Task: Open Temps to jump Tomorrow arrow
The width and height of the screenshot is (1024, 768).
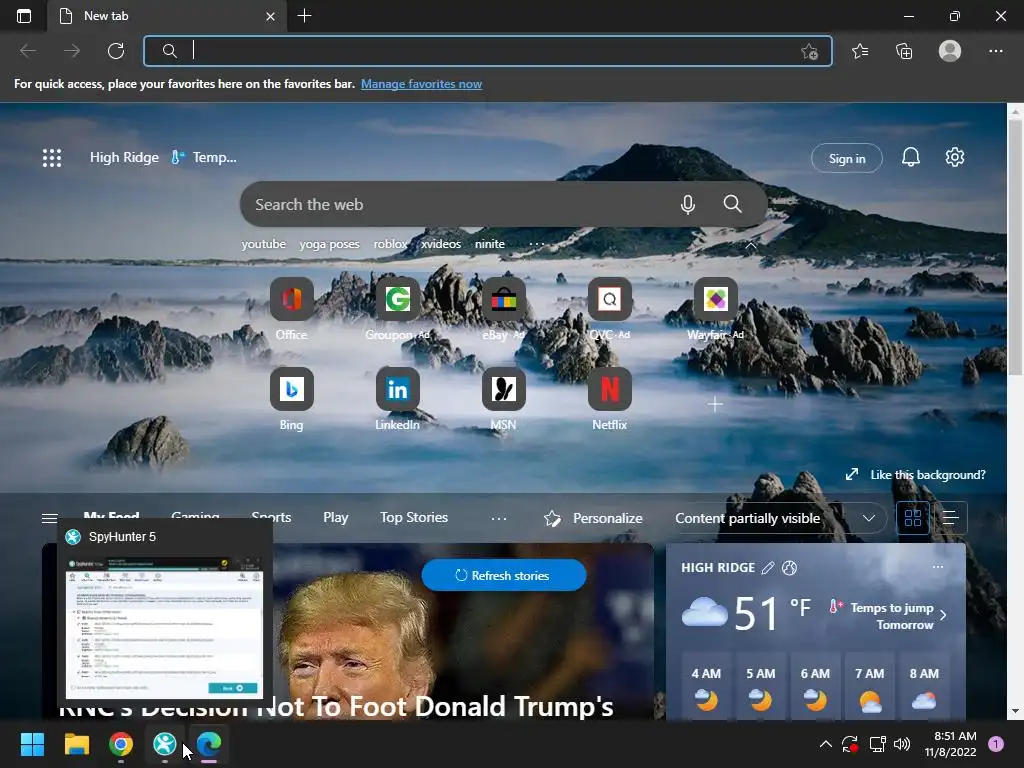Action: (x=943, y=615)
